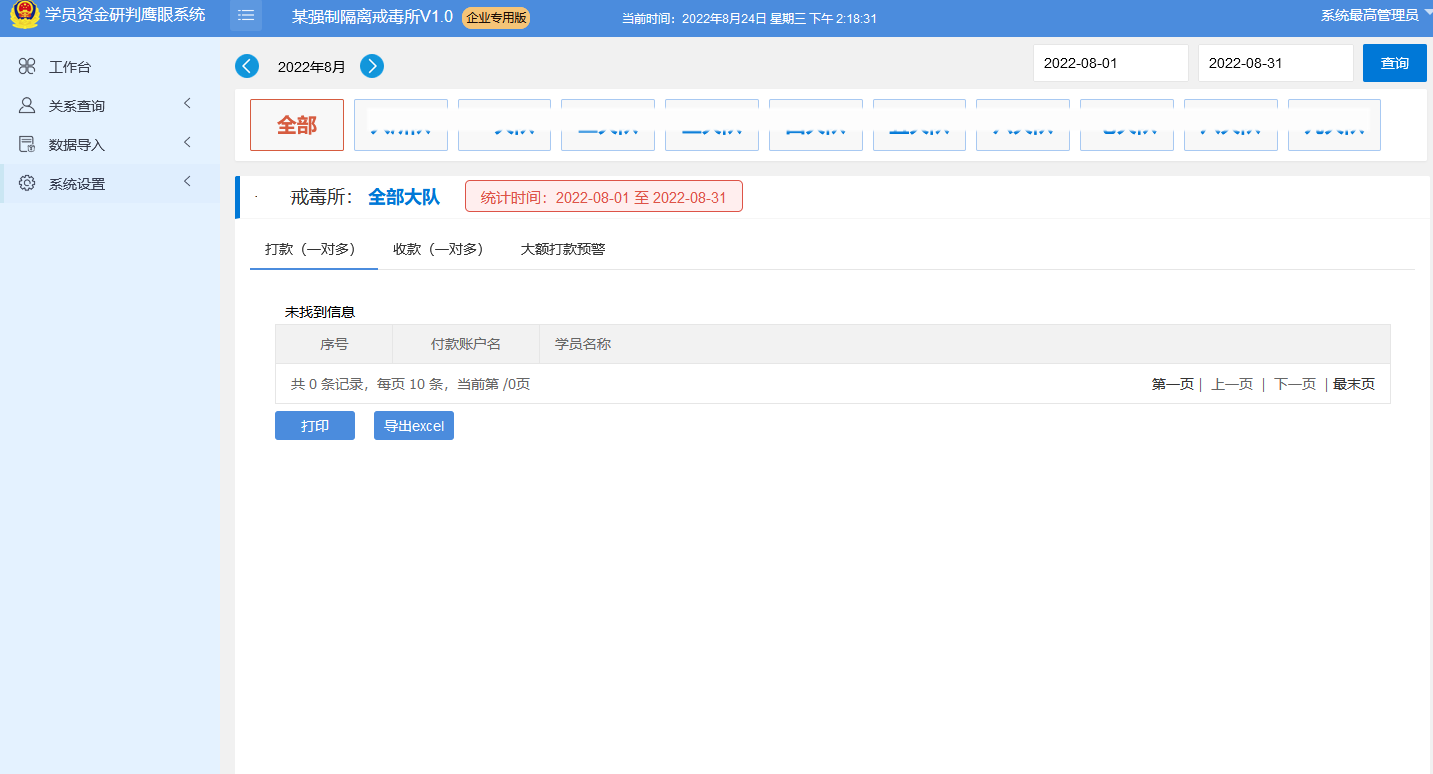
Task: Switch to the 大额打款预警 tab
Action: [563, 249]
